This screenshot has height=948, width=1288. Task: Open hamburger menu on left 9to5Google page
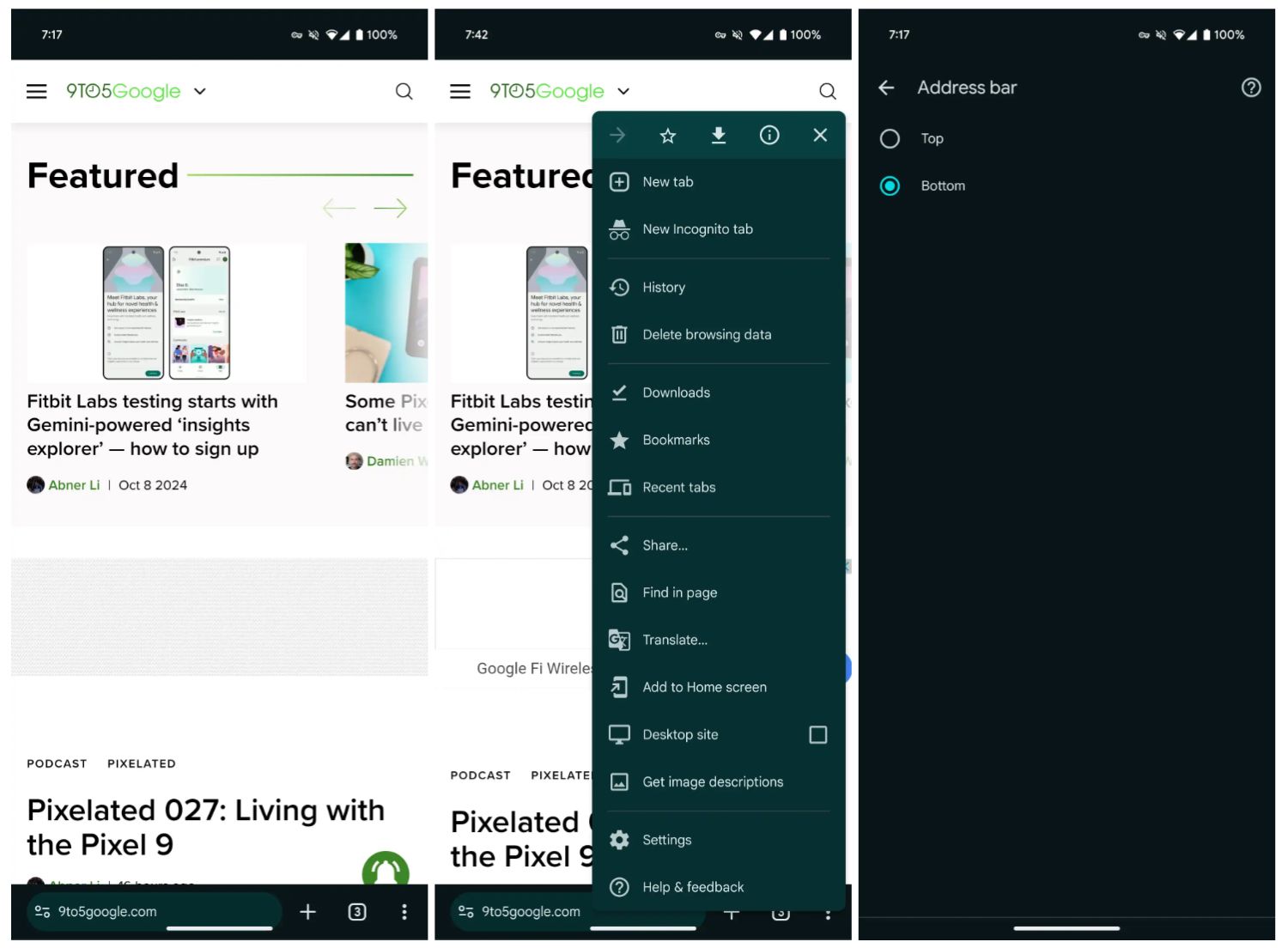pyautogui.click(x=37, y=91)
